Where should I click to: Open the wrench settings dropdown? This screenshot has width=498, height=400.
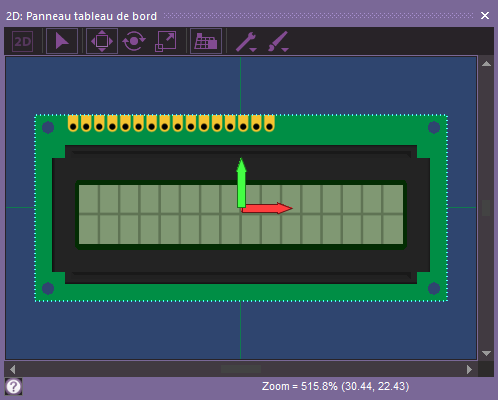coord(246,42)
